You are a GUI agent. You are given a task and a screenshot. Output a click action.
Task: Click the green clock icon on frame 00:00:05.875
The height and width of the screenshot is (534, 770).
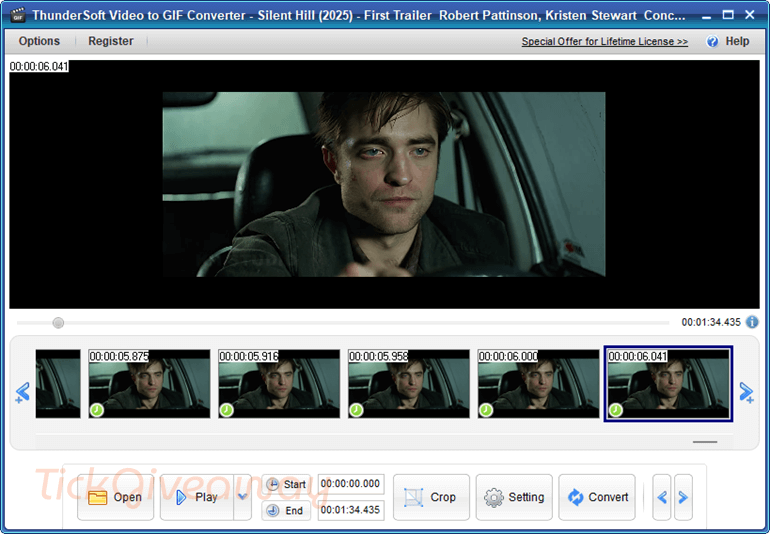(x=97, y=410)
